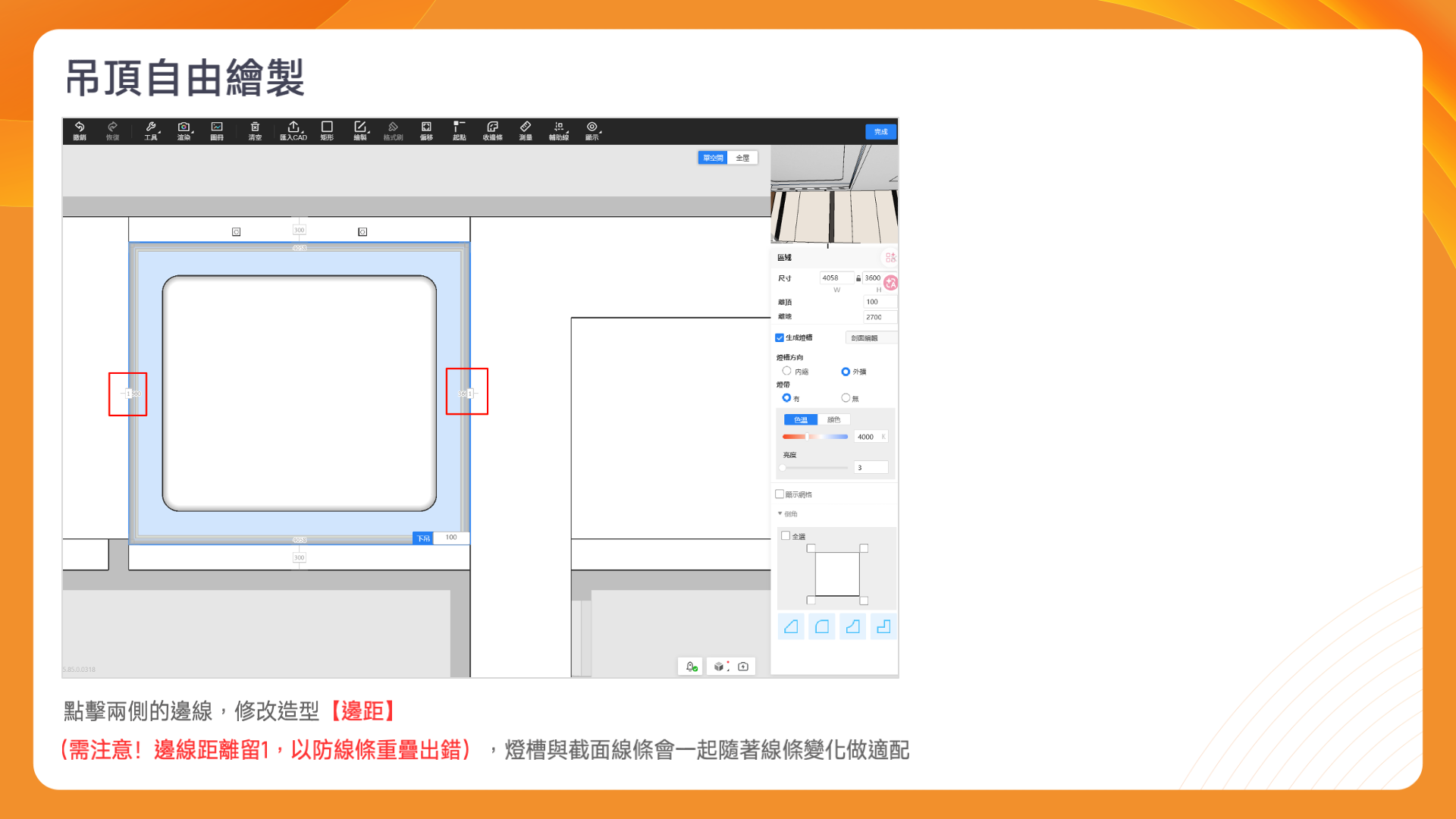Click the color temperature slider
Screen dimensions: 1456x819
pyautogui.click(x=814, y=437)
